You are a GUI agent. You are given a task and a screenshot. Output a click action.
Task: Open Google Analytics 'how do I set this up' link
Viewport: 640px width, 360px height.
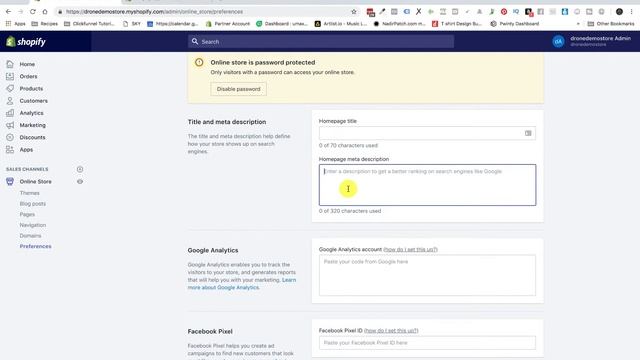click(410, 249)
